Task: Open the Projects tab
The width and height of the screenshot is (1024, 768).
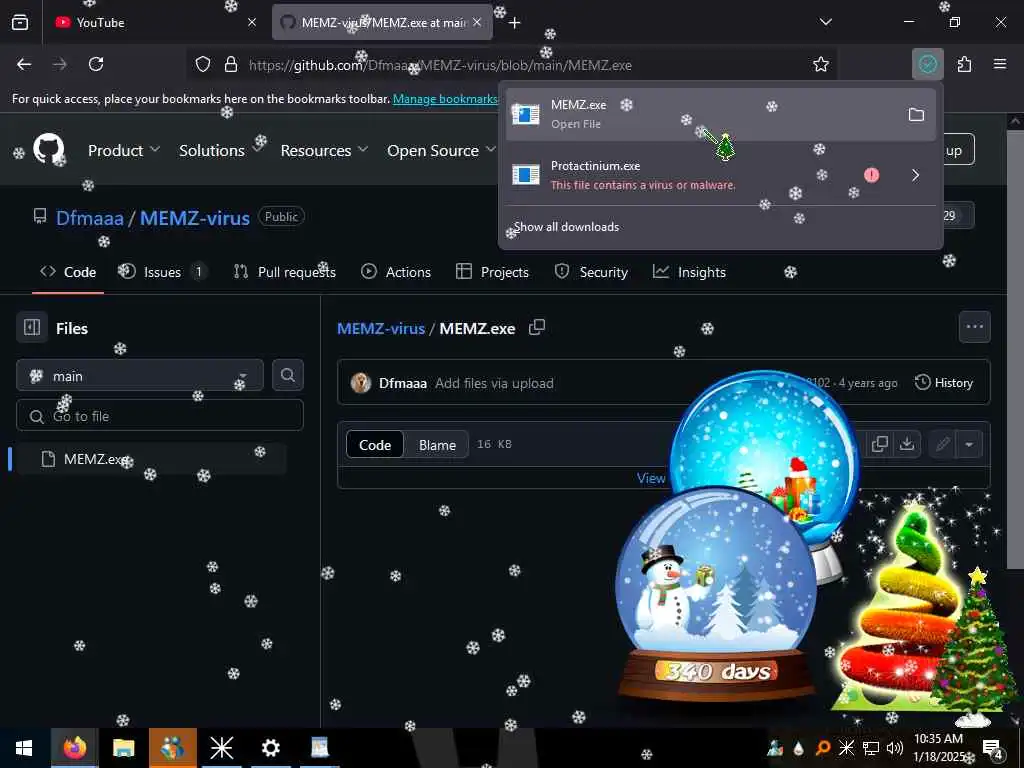Action: click(x=492, y=272)
